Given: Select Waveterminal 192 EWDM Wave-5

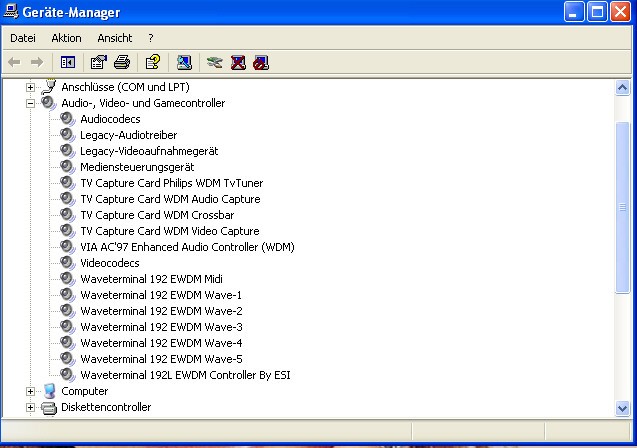Looking at the screenshot, I should (x=161, y=359).
